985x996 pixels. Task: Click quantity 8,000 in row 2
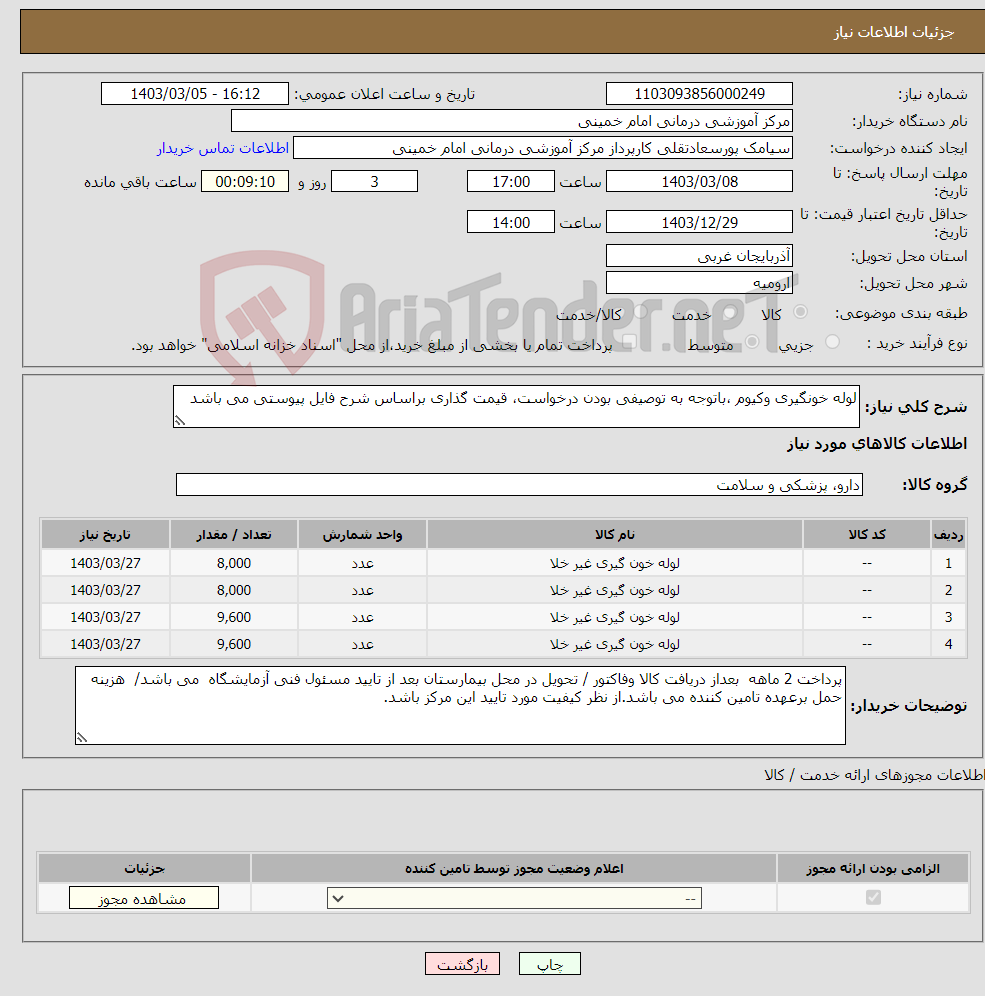[x=234, y=590]
